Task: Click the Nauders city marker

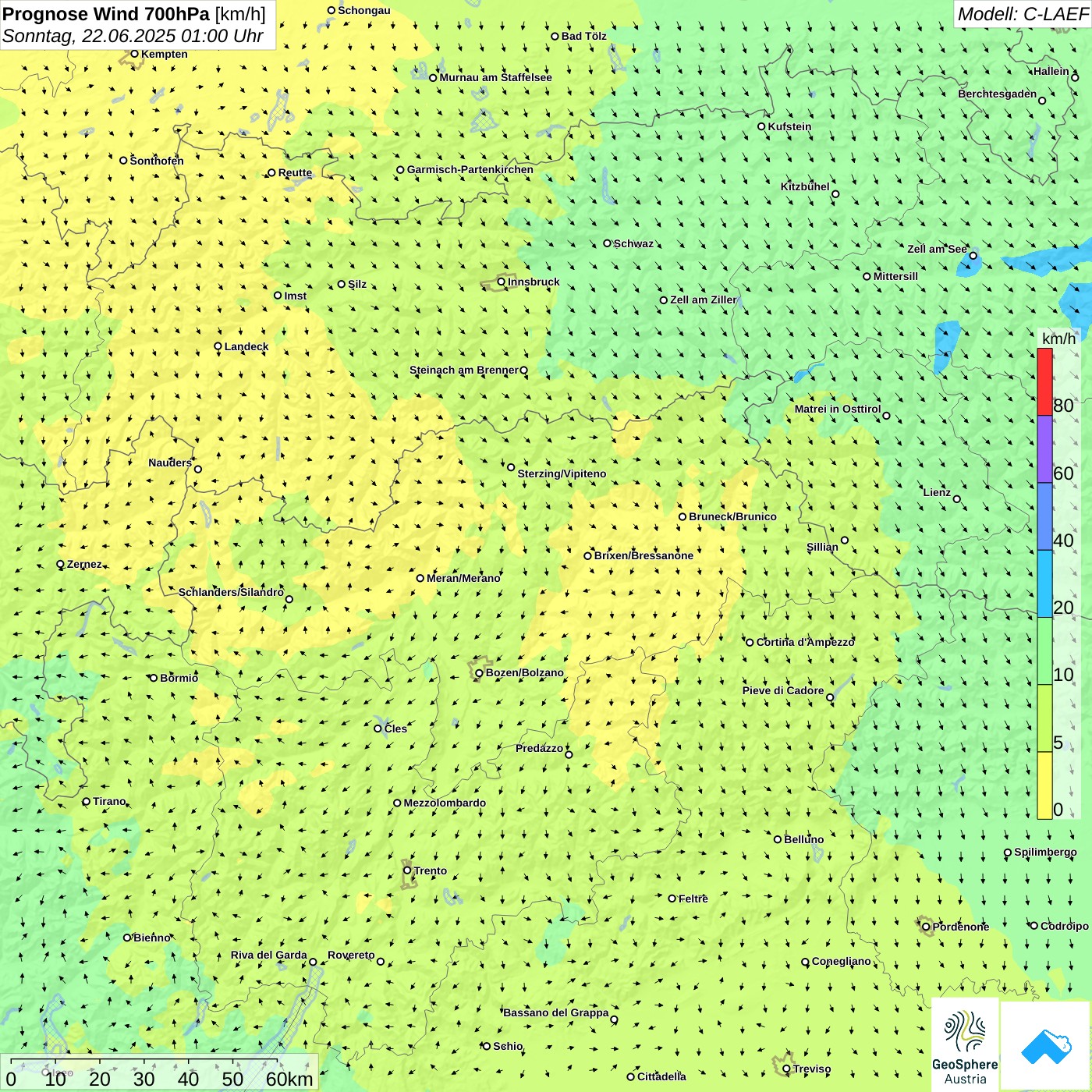Action: [x=198, y=470]
